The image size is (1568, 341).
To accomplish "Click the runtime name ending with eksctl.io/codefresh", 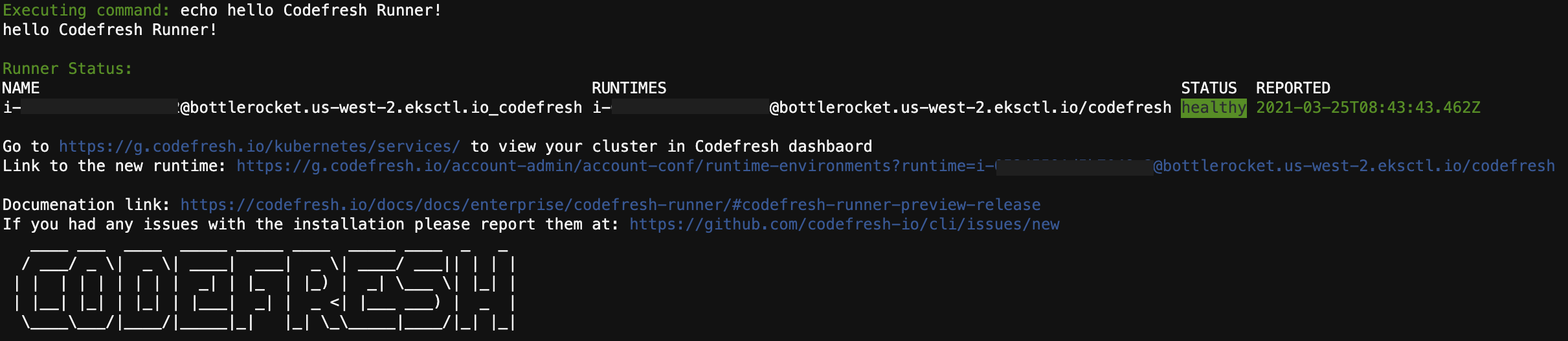I will coord(882,108).
